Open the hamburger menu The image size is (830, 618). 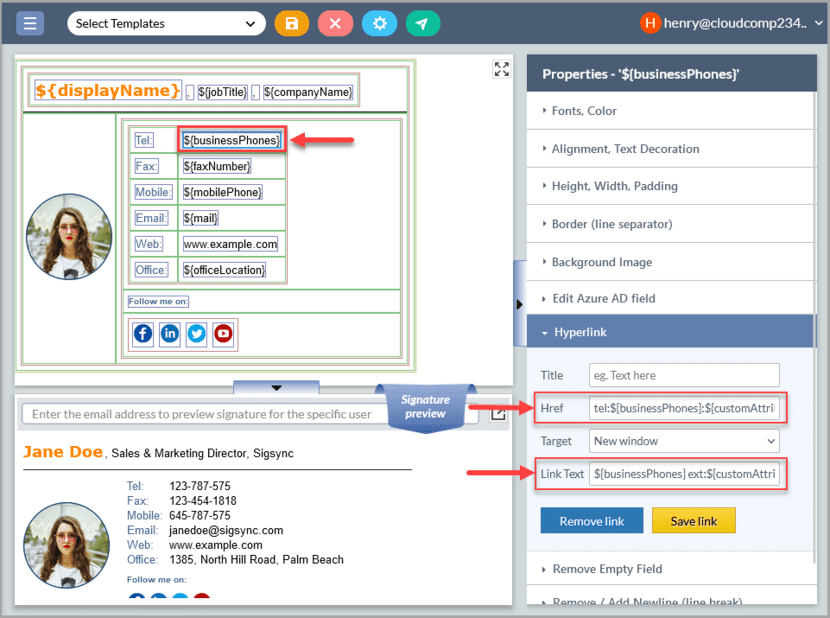click(x=30, y=23)
